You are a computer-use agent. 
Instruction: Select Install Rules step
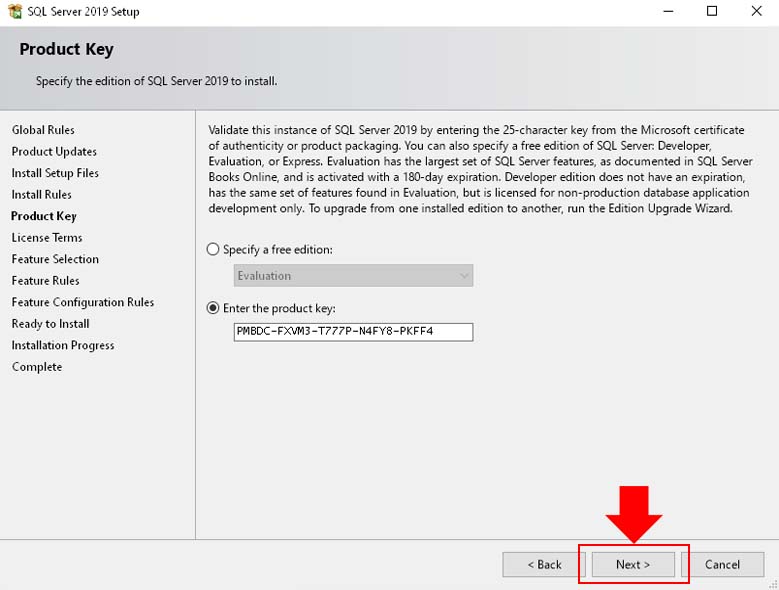(x=42, y=195)
